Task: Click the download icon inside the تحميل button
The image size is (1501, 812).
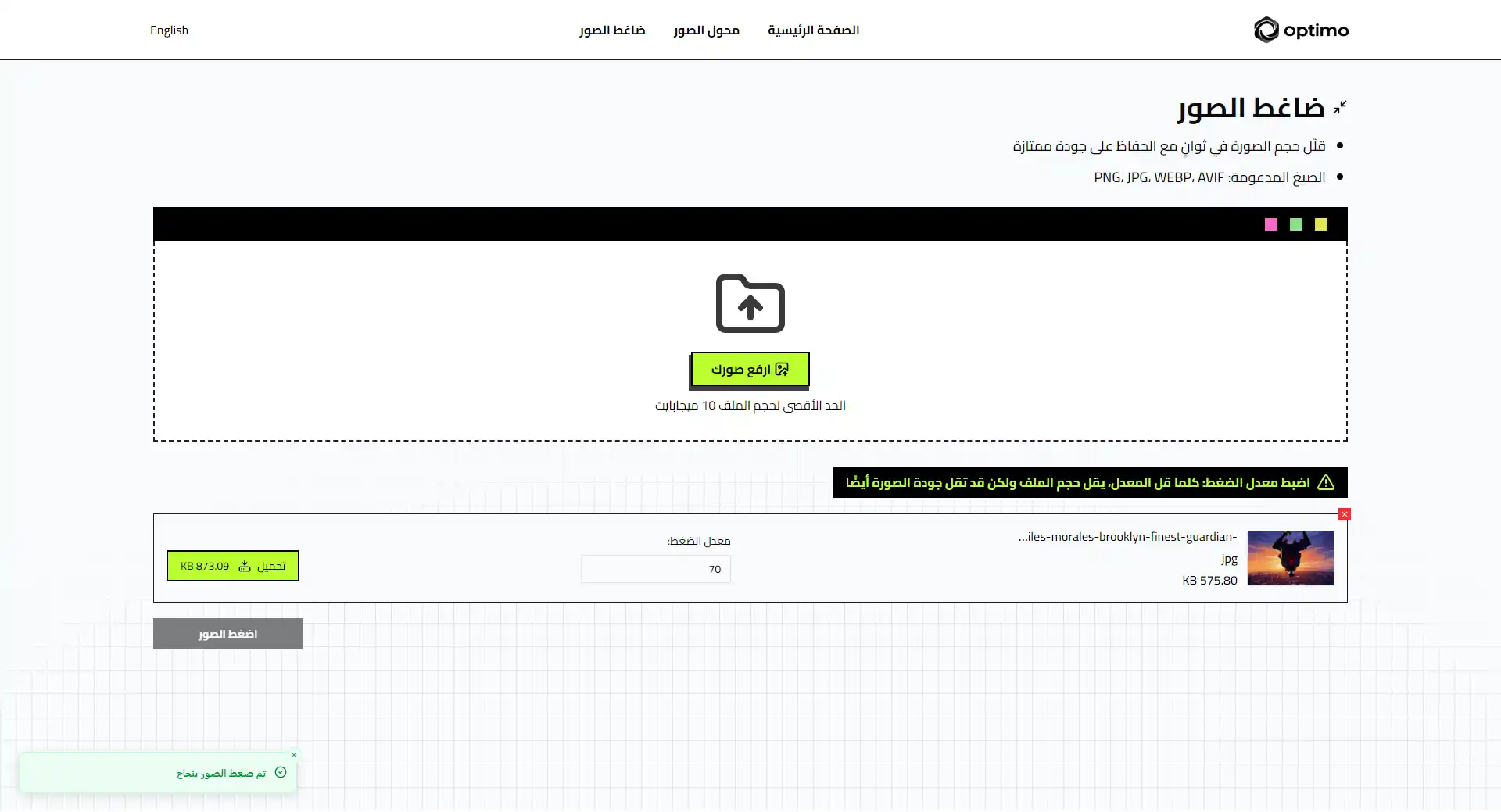Action: tap(246, 565)
